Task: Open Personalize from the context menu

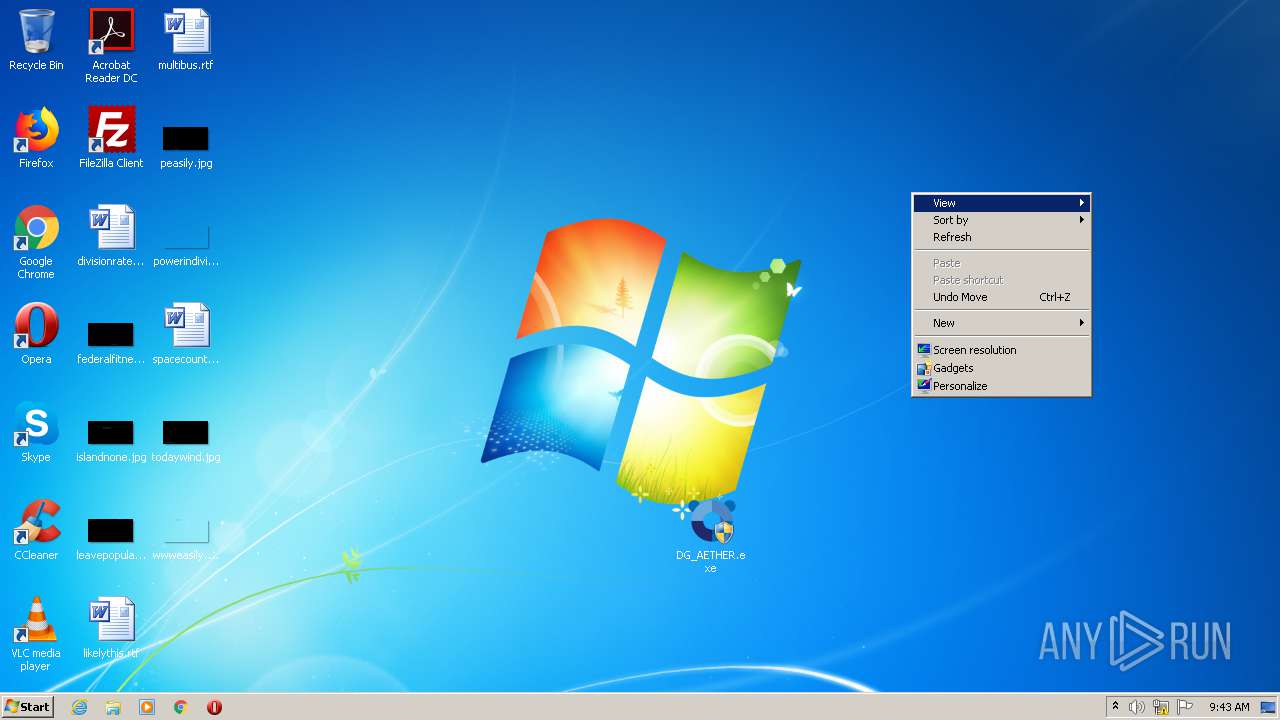Action: (1001, 386)
